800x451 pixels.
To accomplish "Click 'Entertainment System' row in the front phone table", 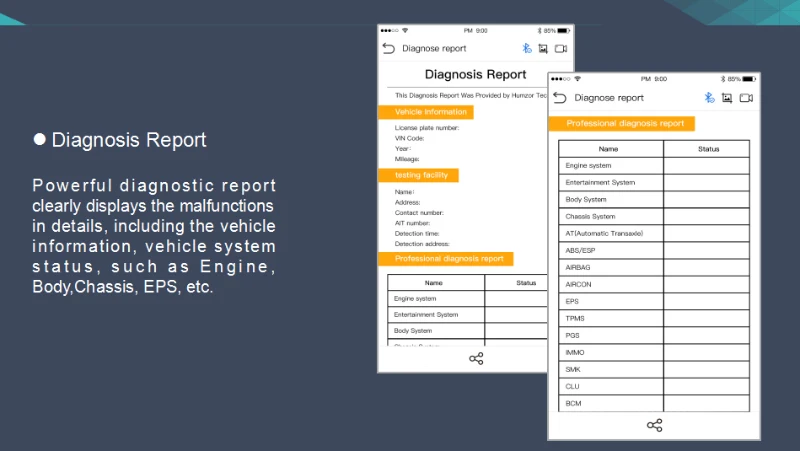I will tap(654, 183).
